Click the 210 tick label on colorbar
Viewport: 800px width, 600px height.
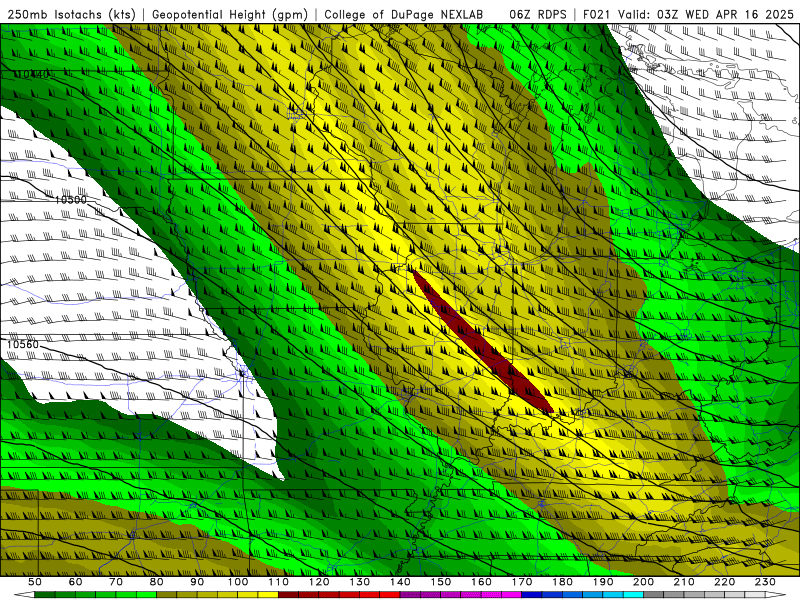[684, 582]
